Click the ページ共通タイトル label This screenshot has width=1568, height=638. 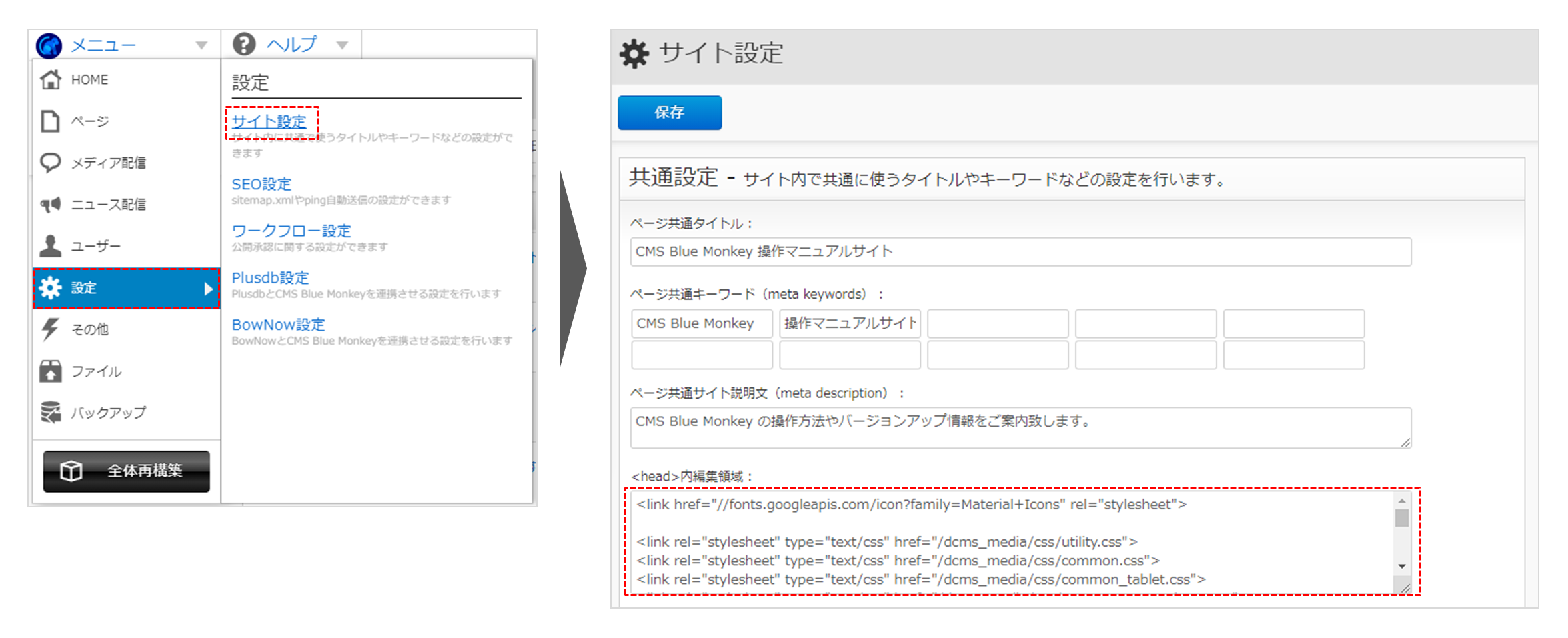[x=692, y=223]
